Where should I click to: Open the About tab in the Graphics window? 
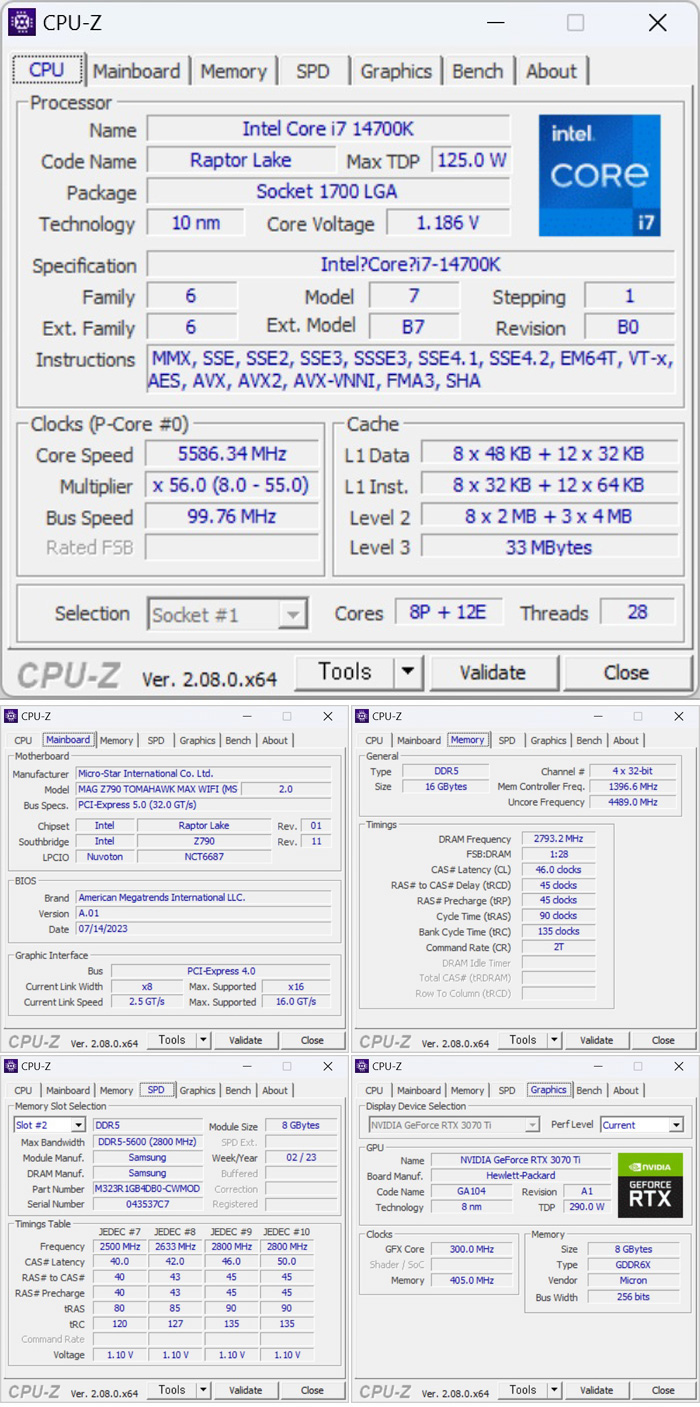(x=626, y=1090)
